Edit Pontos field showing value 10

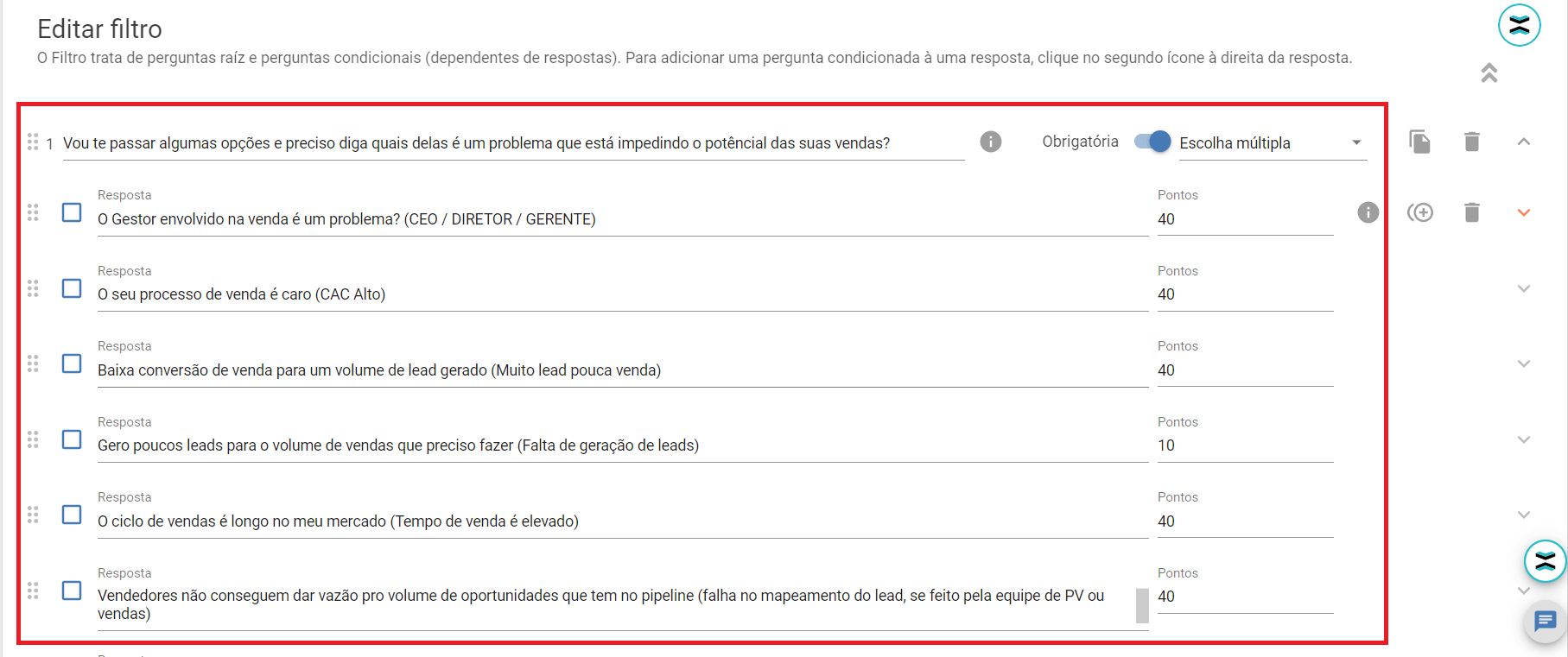[x=1245, y=445]
